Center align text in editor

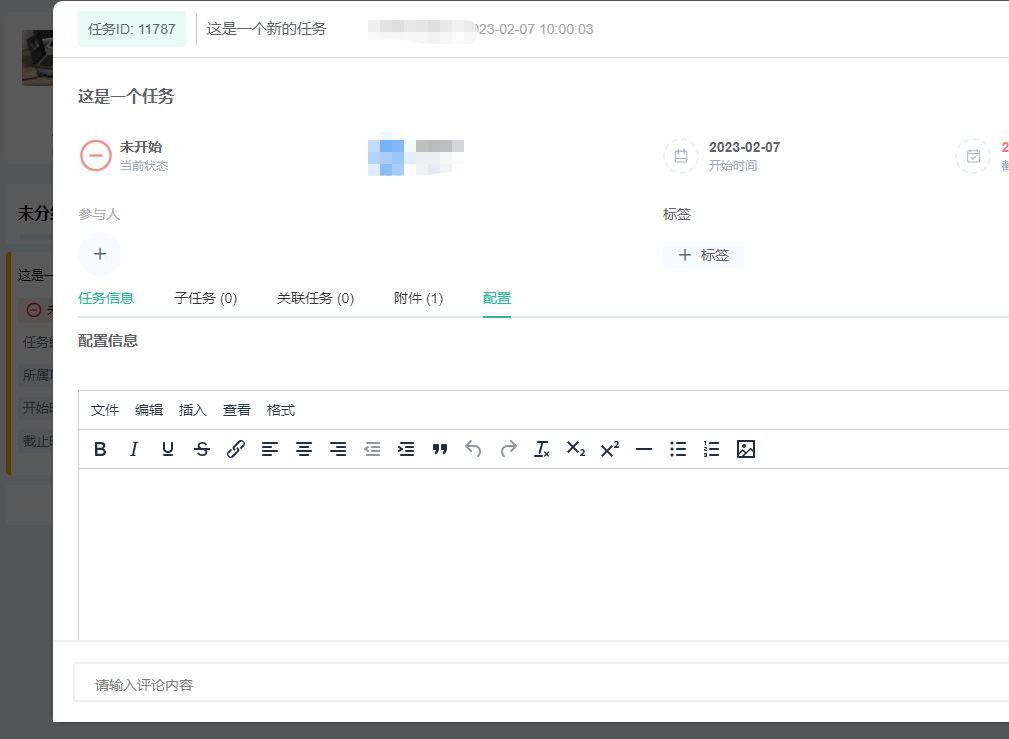[304, 450]
